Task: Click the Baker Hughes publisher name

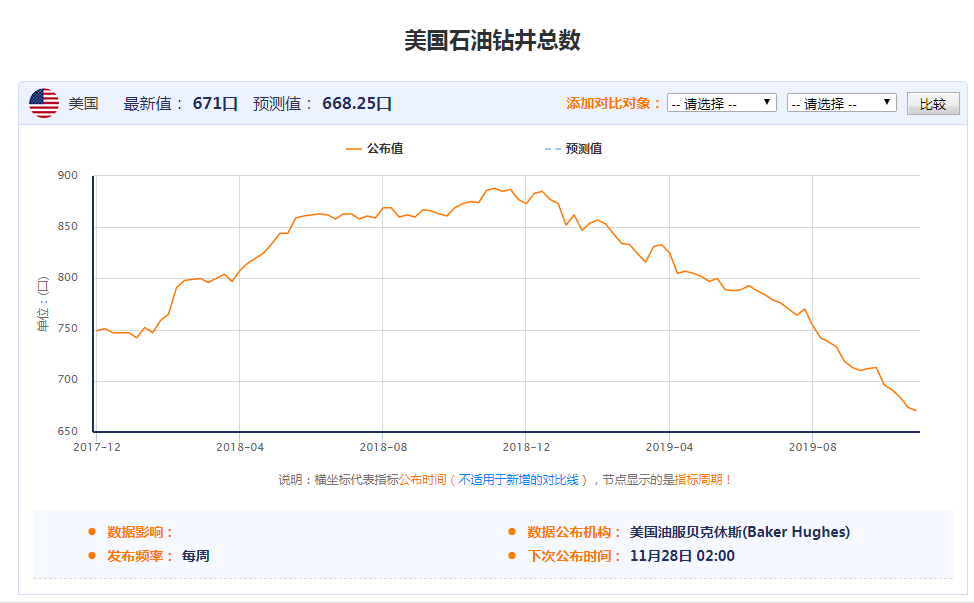Action: [x=740, y=532]
